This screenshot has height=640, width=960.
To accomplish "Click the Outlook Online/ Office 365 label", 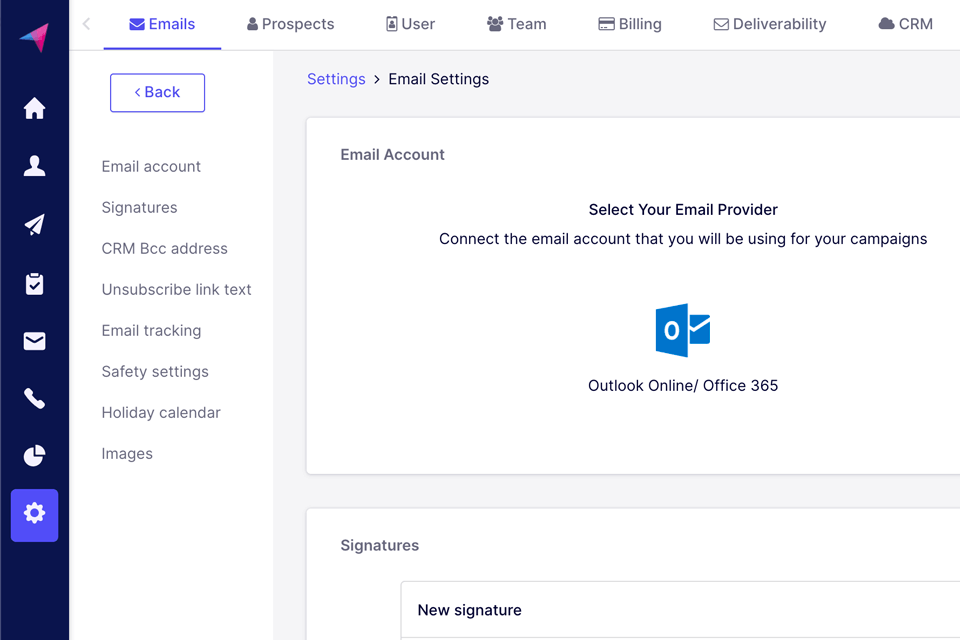I will 683,386.
